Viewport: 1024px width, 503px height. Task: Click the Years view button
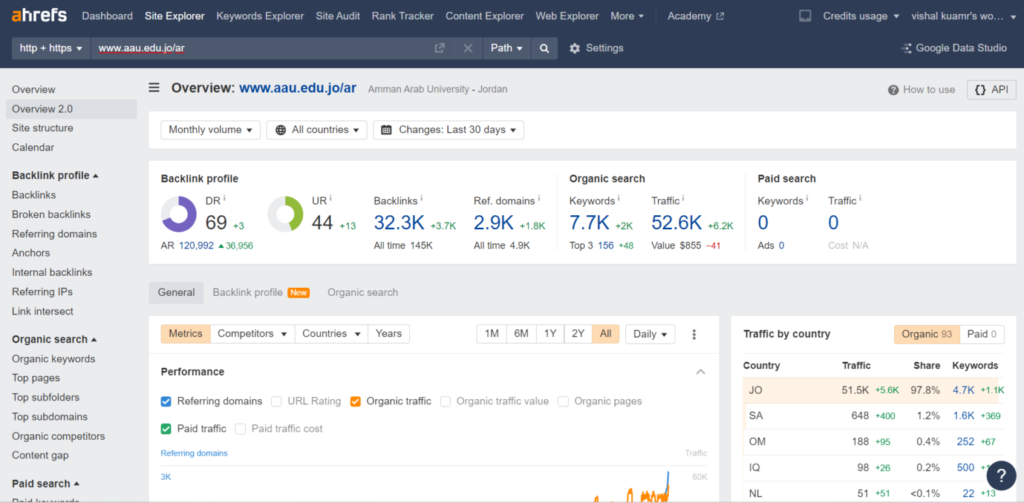point(389,334)
